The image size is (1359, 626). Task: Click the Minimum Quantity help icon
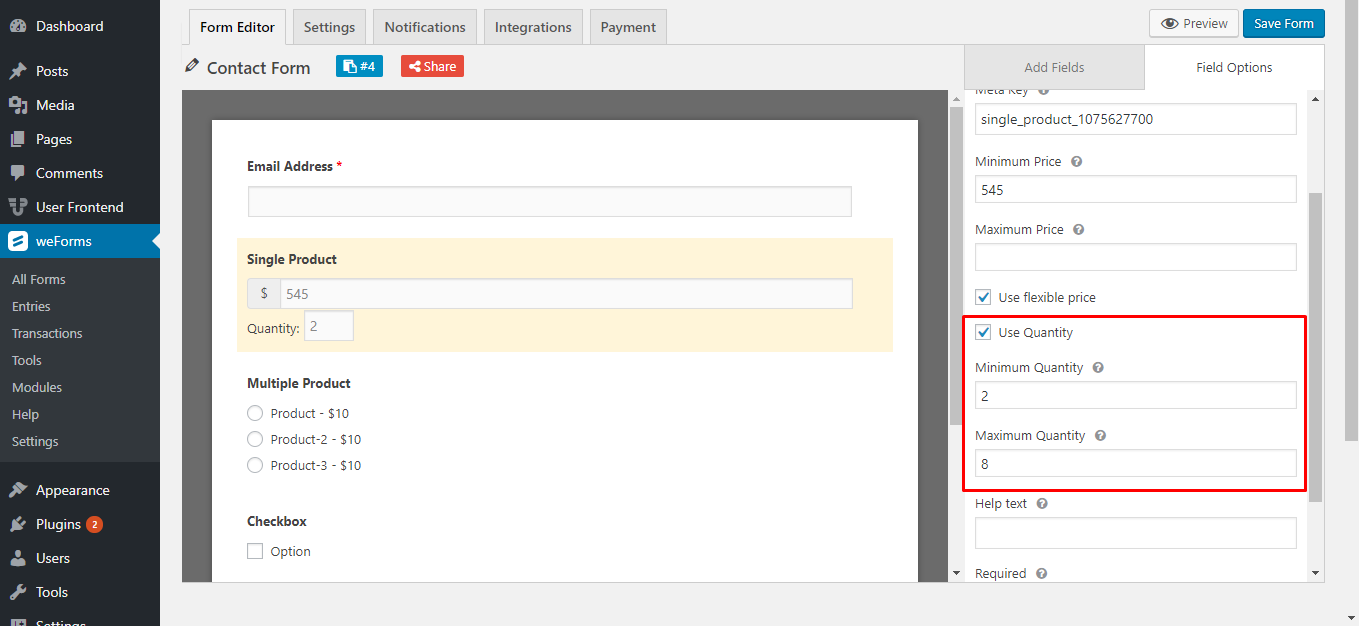(x=1098, y=367)
